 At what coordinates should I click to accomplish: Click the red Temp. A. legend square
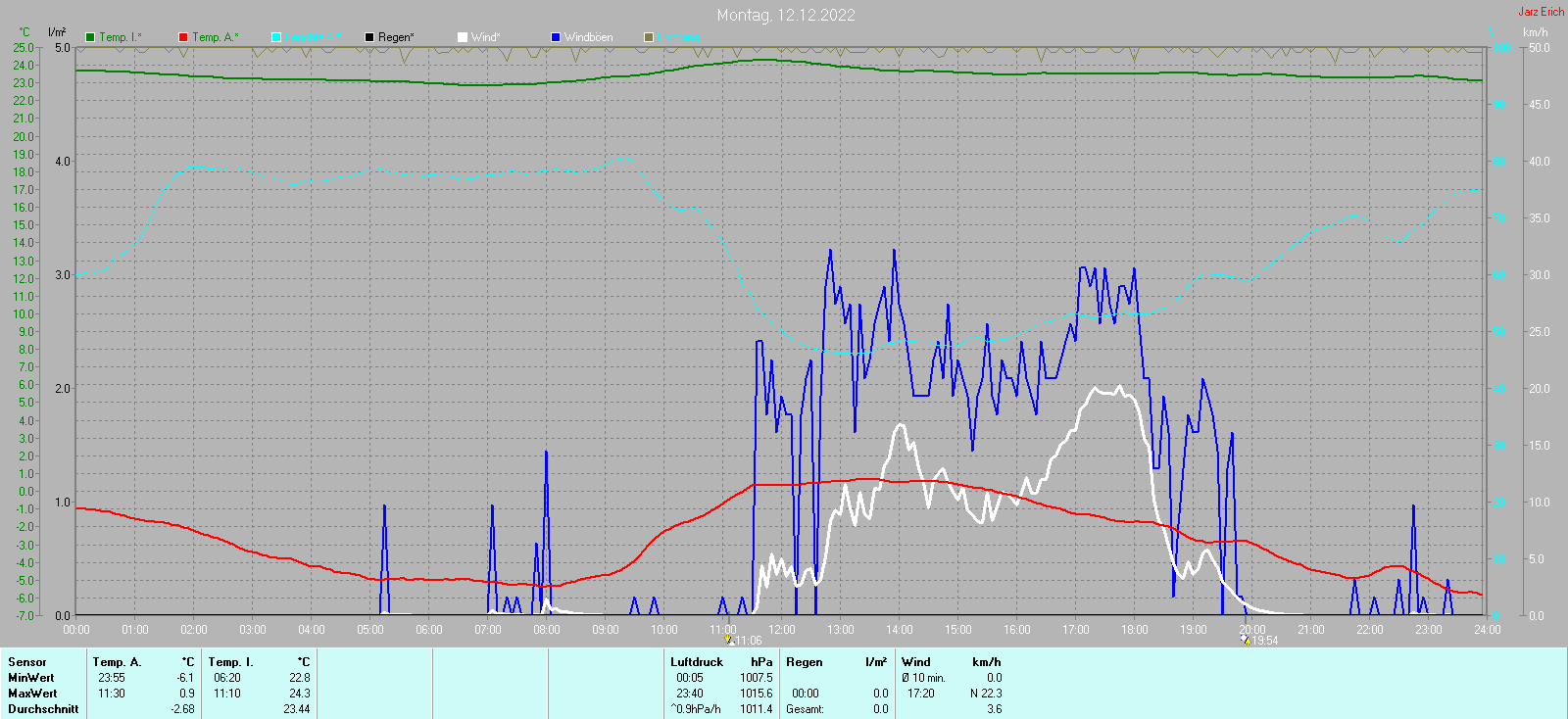click(183, 37)
